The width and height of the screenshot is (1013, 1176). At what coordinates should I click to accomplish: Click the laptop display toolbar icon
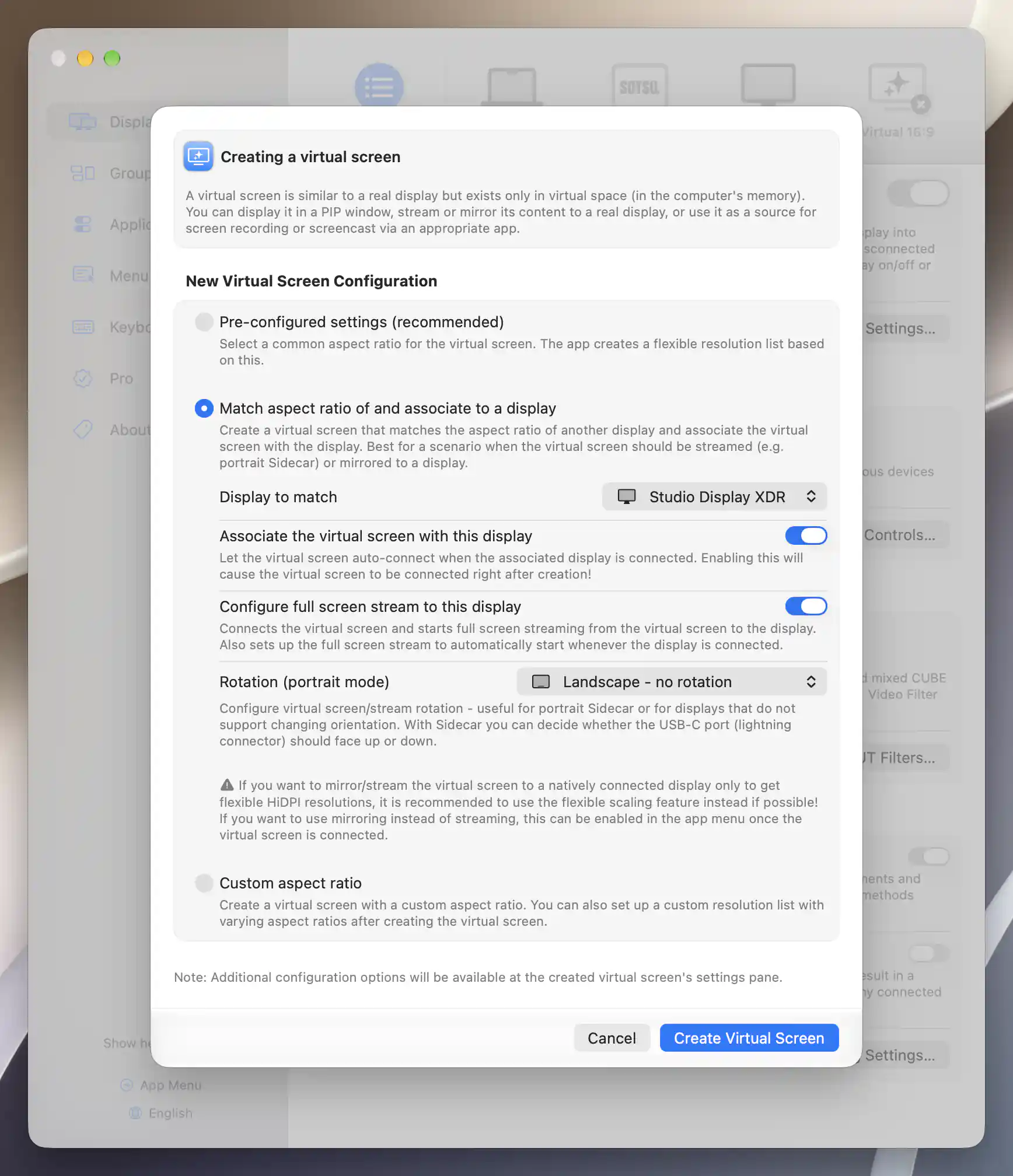tap(512, 86)
